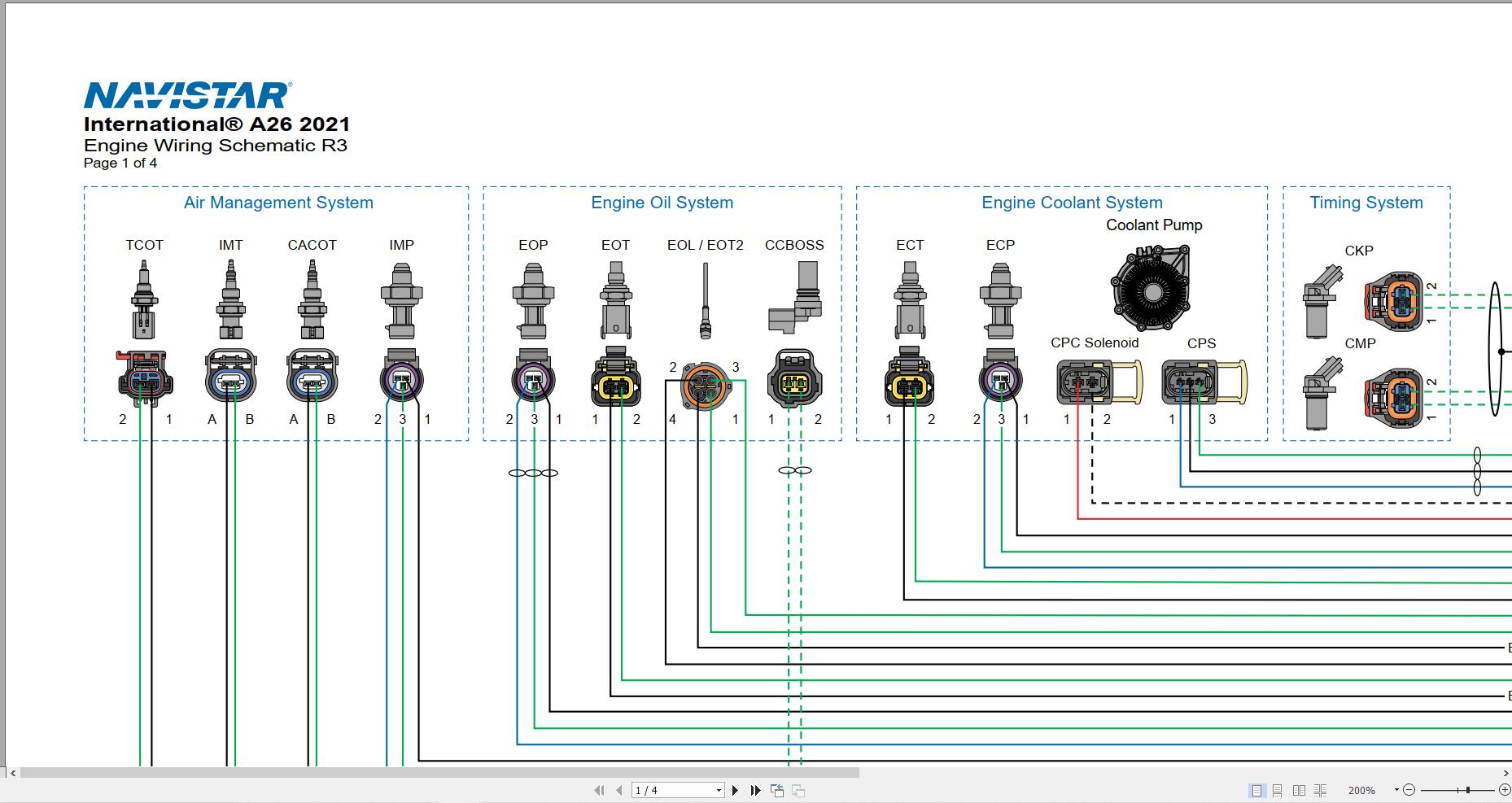The width and height of the screenshot is (1512, 803).
Task: Click the EOP sensor icon
Action: (x=533, y=301)
